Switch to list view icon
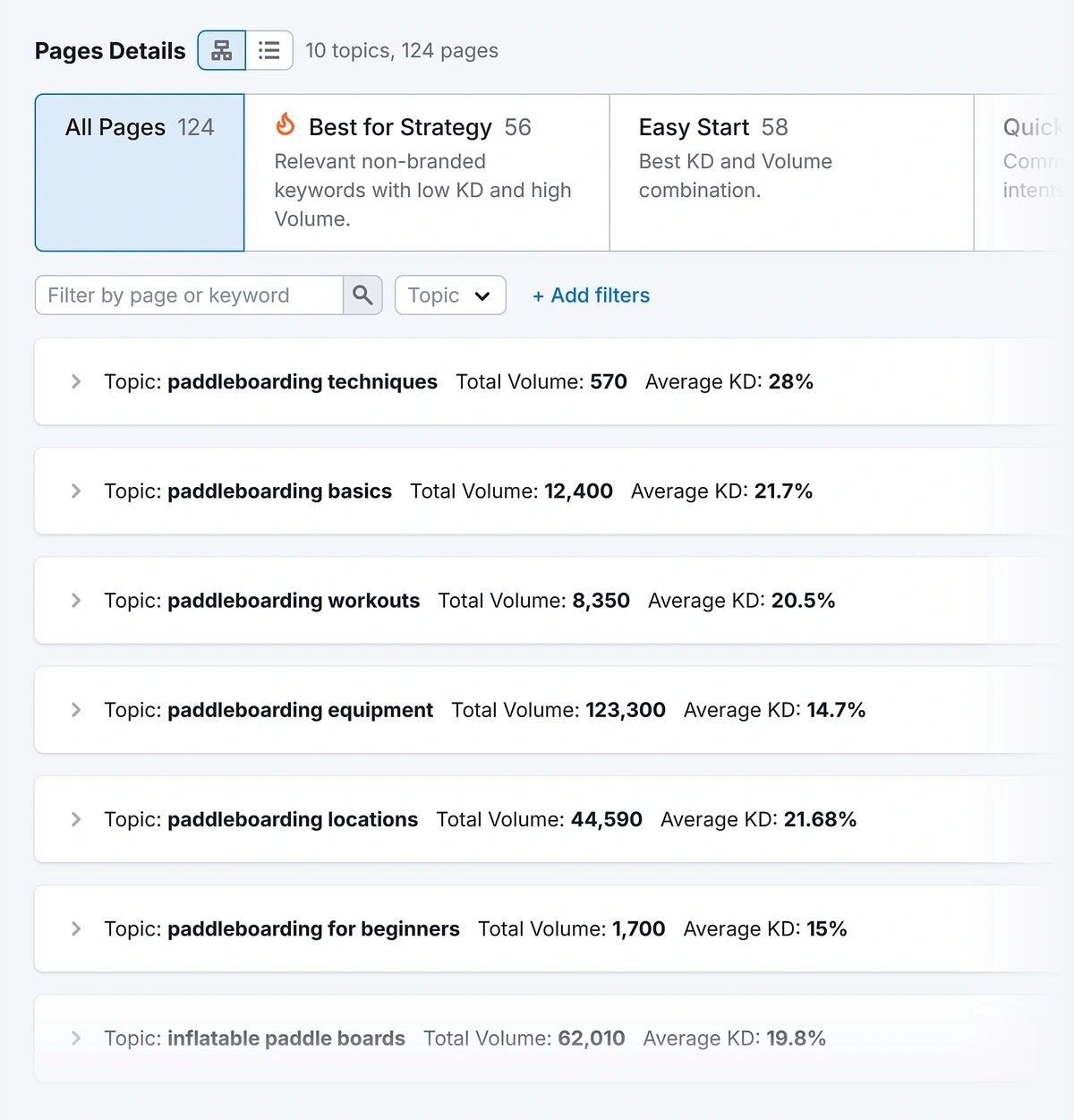The height and width of the screenshot is (1120, 1074). point(269,50)
